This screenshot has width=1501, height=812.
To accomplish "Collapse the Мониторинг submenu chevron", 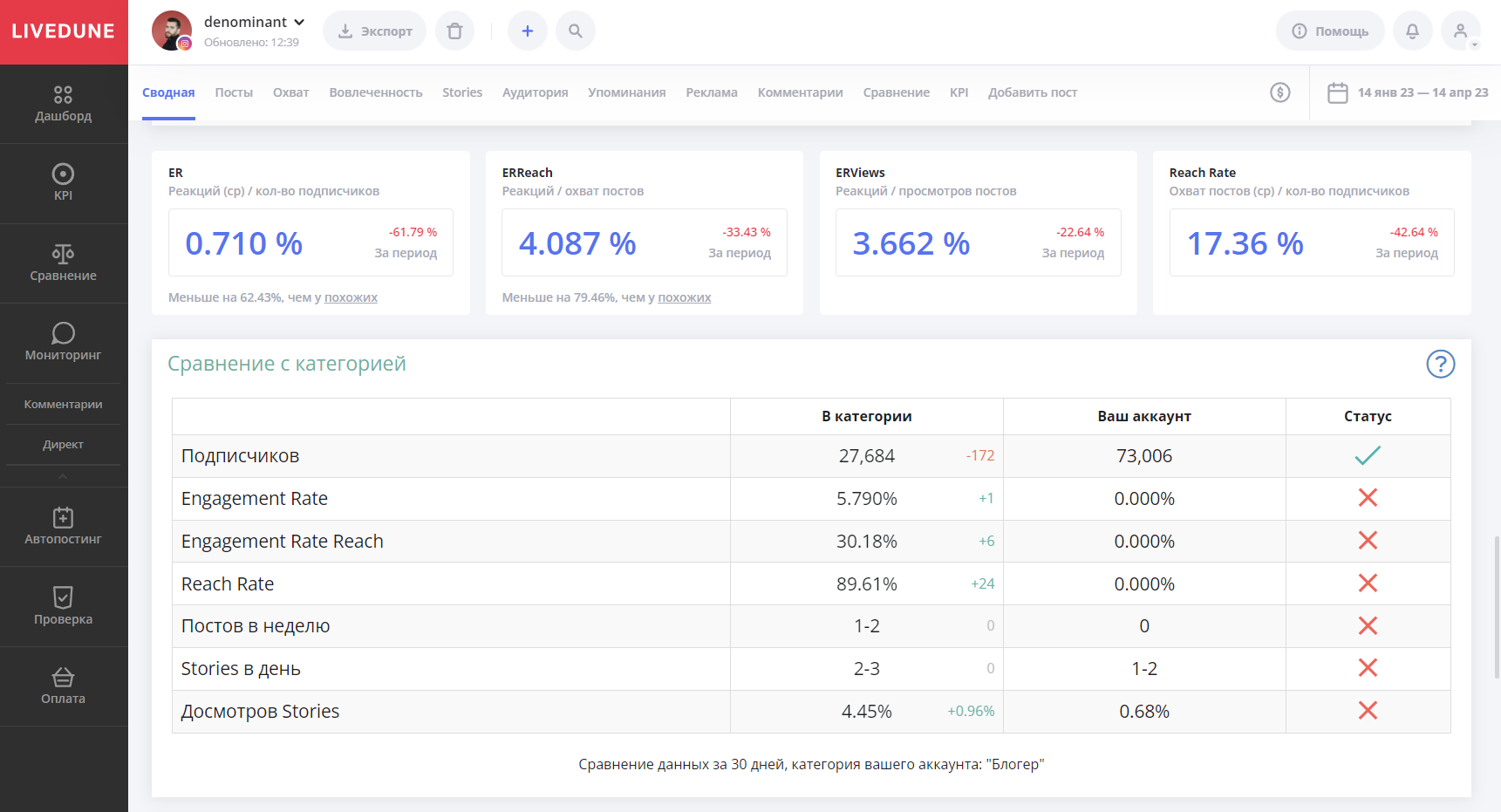I will click(63, 477).
